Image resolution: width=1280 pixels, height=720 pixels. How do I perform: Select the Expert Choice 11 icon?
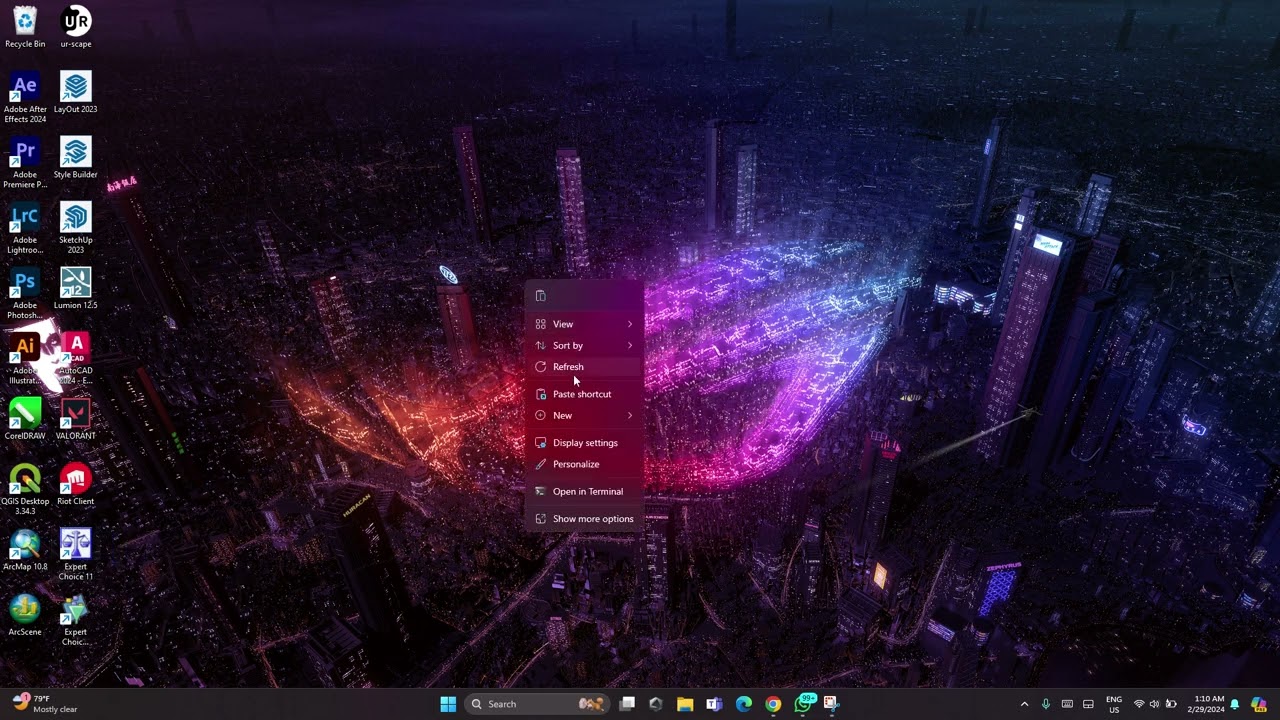(x=76, y=554)
